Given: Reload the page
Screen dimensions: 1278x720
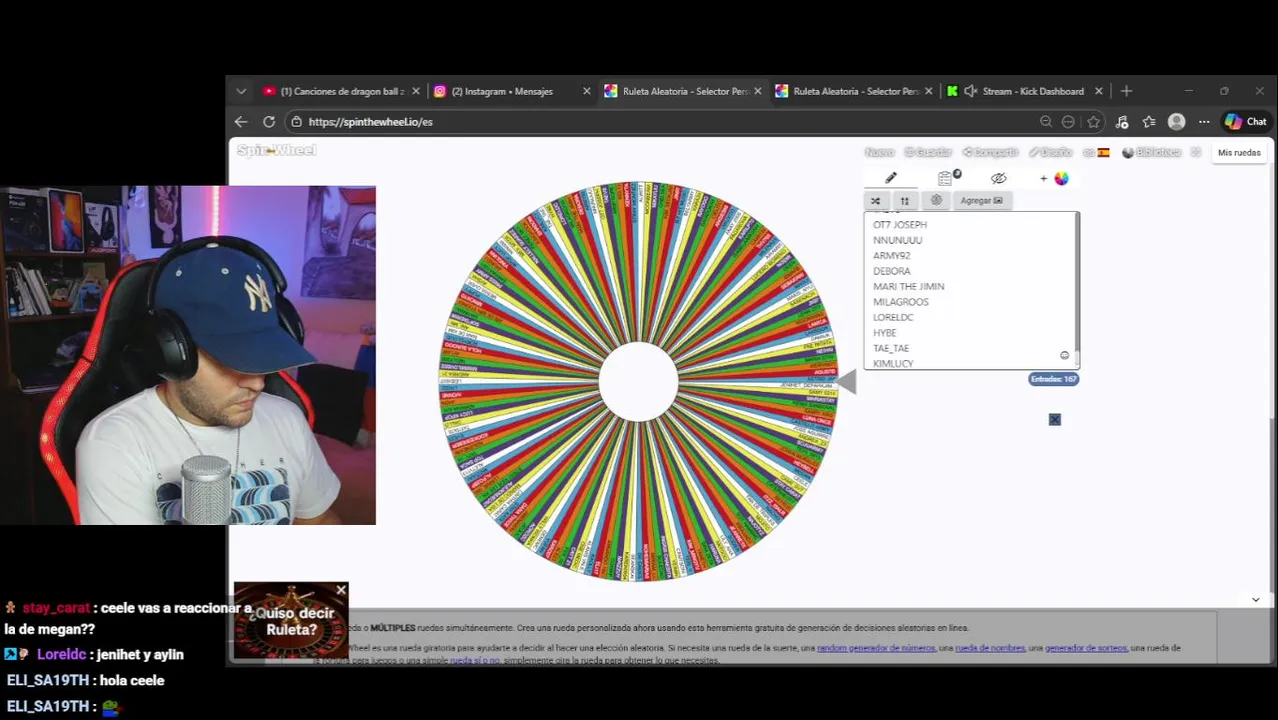Looking at the screenshot, I should click(x=269, y=121).
